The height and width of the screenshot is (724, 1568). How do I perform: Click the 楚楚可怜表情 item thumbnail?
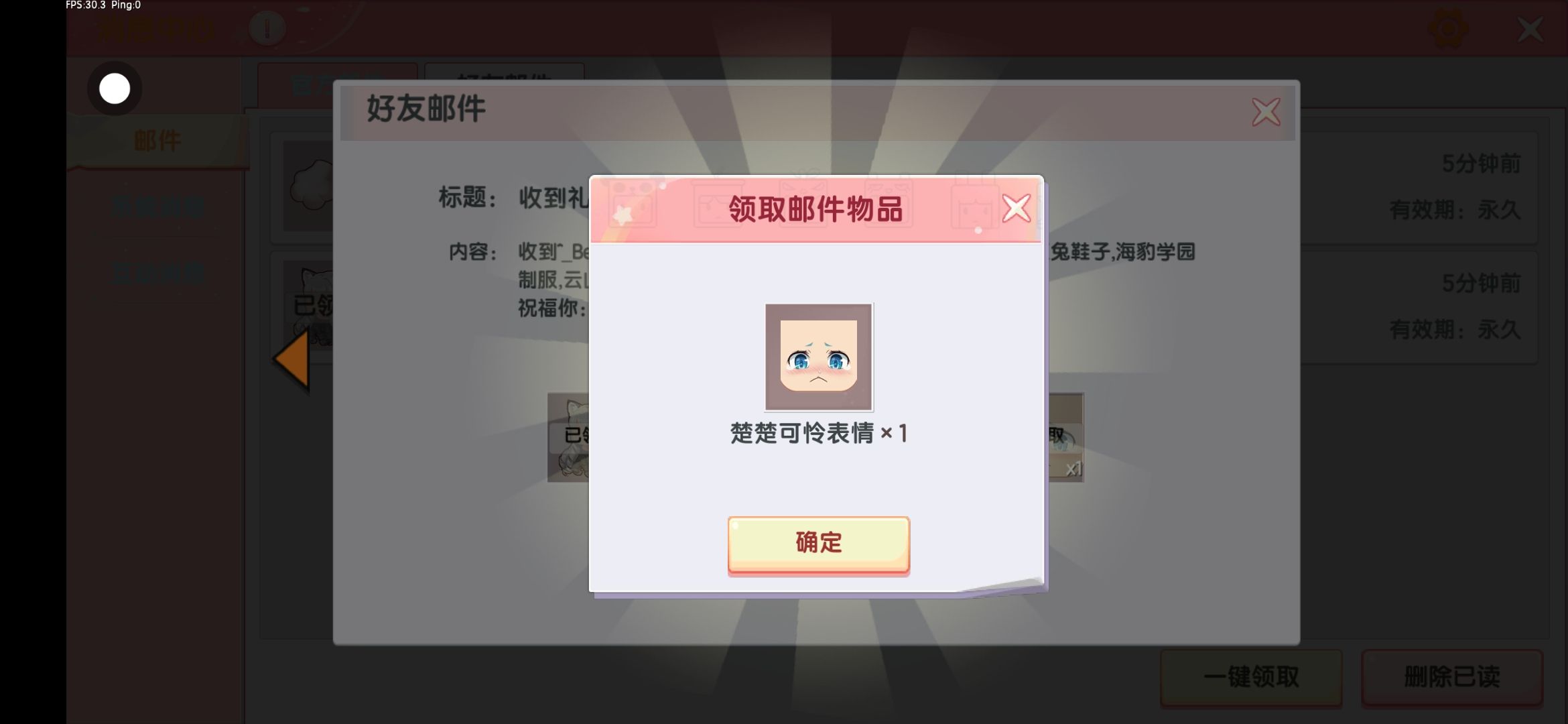819,357
